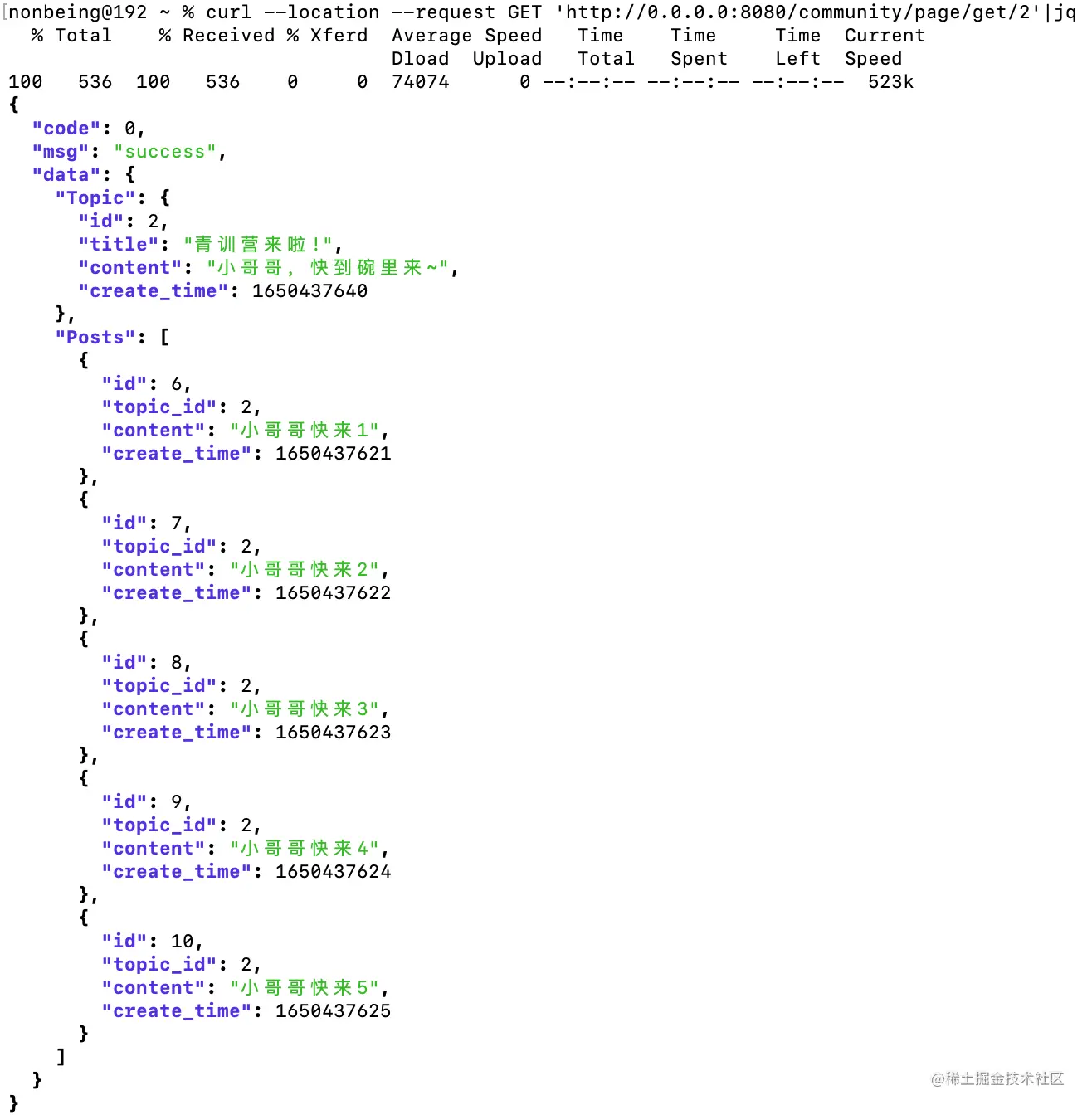Click topic content "小哥哥，快到碗里来~"
The height and width of the screenshot is (1115, 1092).
[x=329, y=268]
